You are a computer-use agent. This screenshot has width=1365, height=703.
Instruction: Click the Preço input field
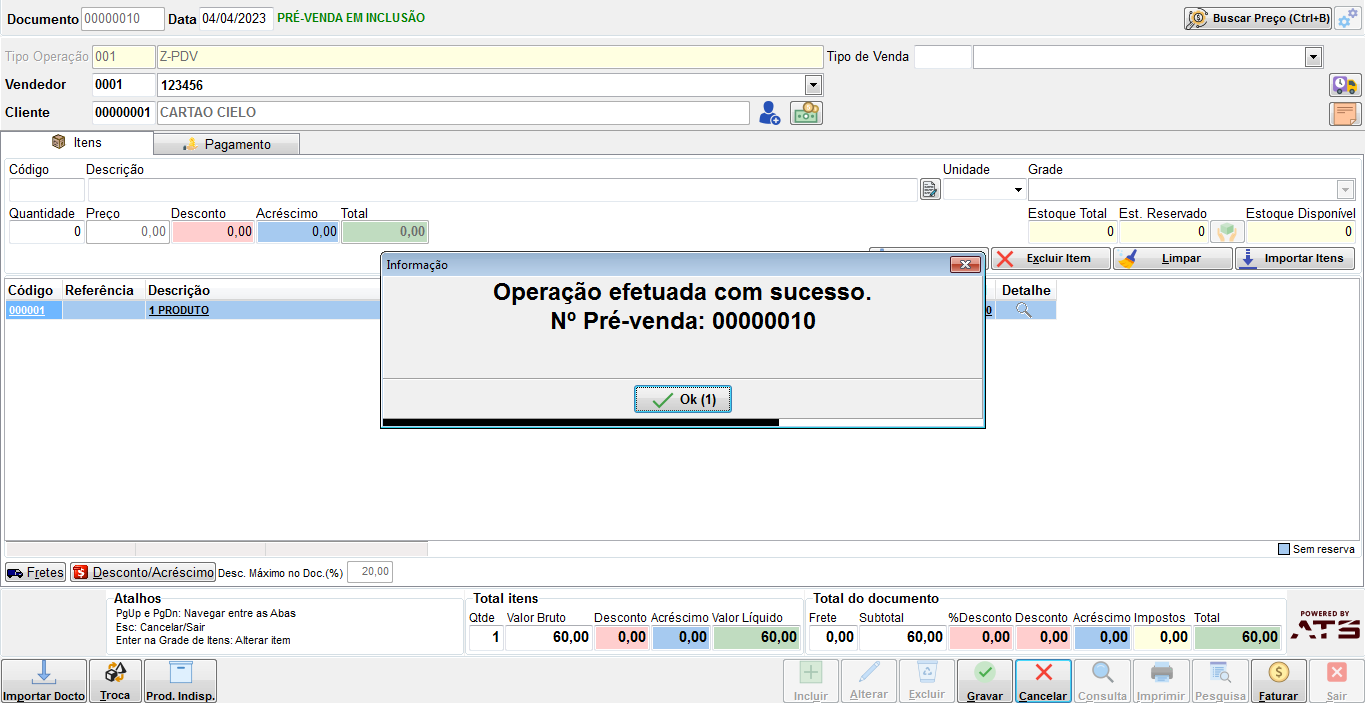click(x=128, y=232)
